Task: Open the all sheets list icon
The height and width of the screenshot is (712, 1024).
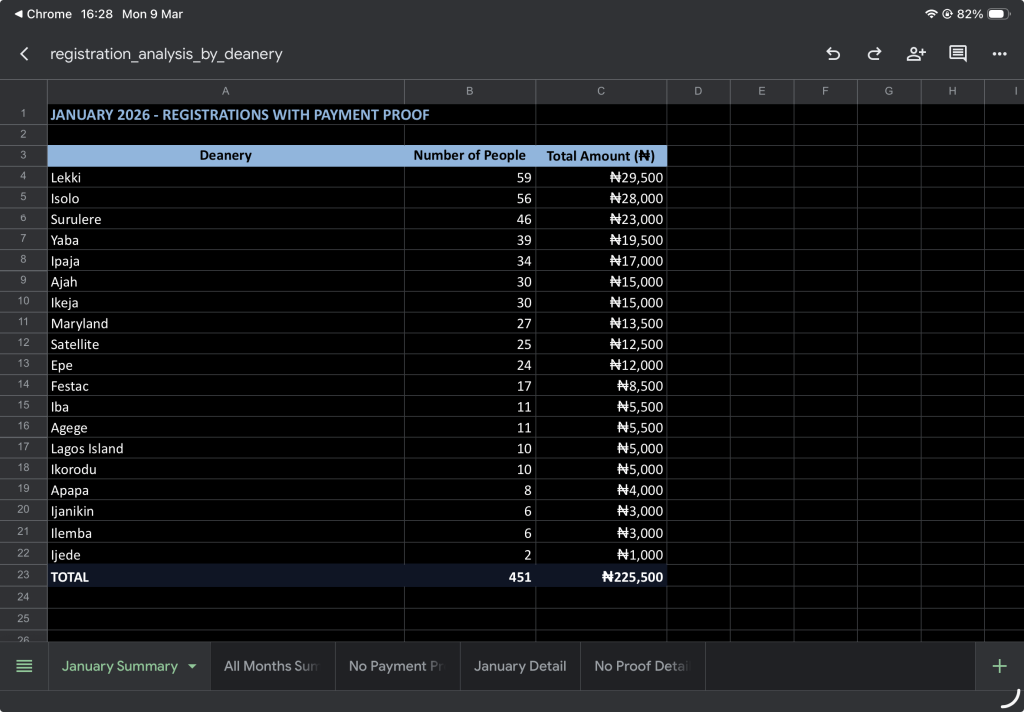Action: click(x=24, y=666)
